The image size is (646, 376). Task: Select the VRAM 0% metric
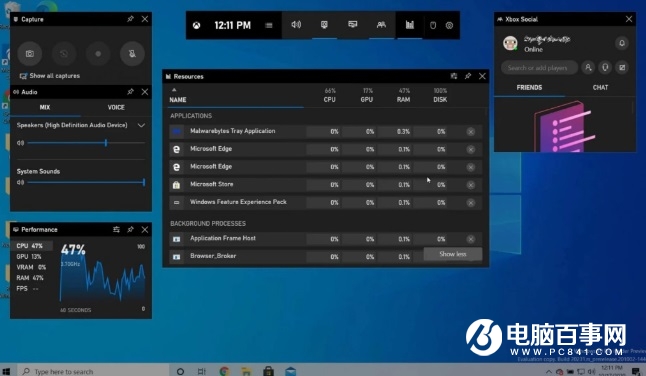[x=32, y=267]
